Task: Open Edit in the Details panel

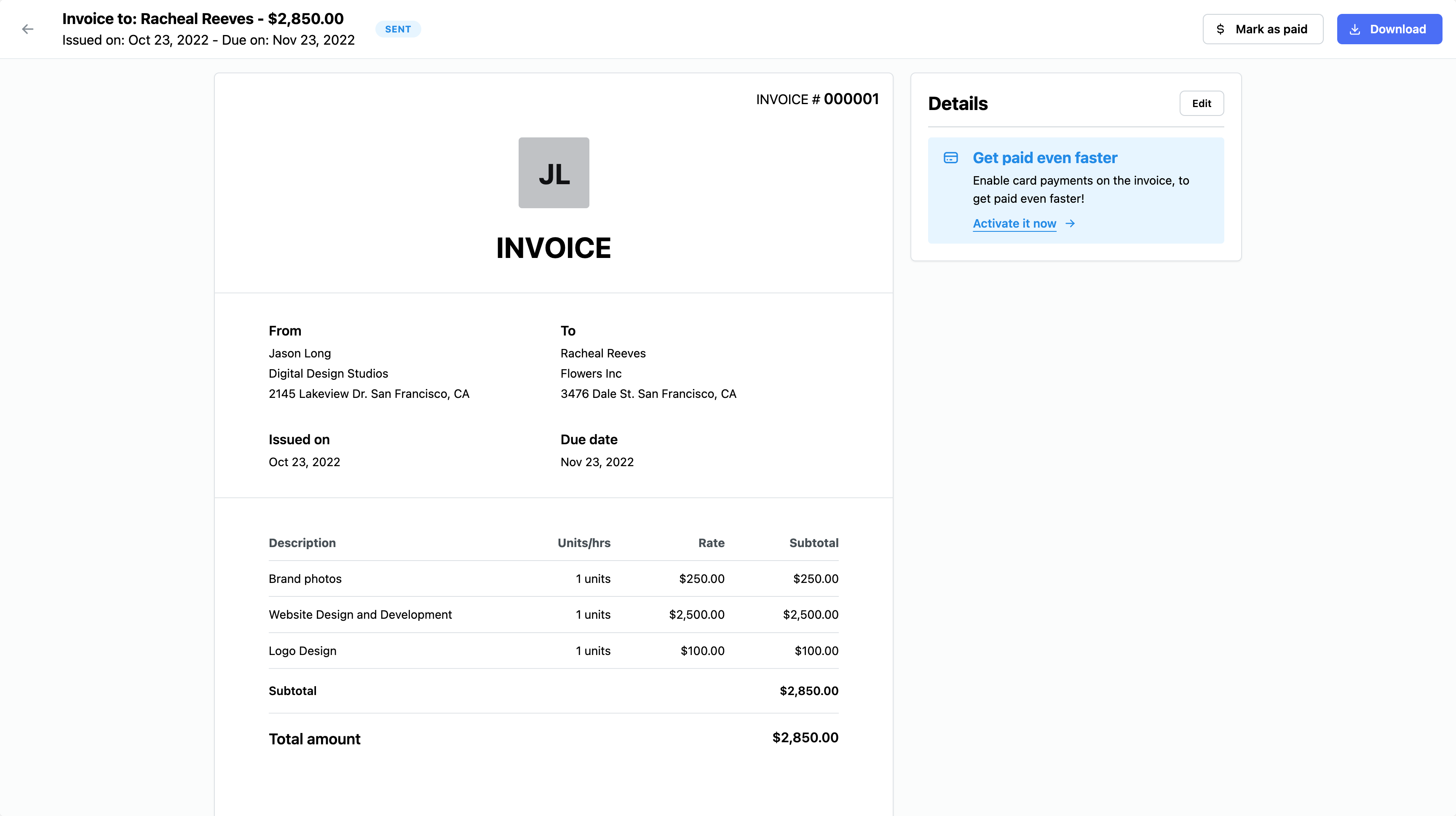Action: [1201, 104]
